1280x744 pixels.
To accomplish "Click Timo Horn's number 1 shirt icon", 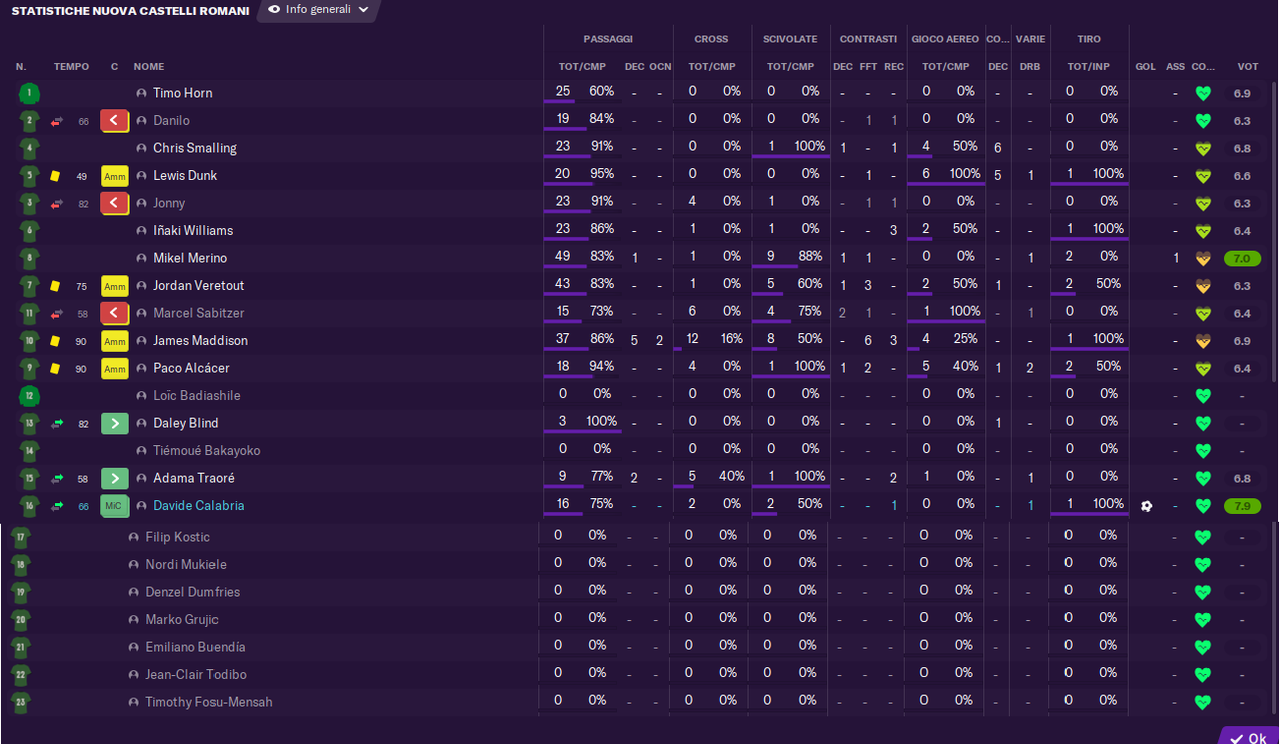I will pos(29,94).
